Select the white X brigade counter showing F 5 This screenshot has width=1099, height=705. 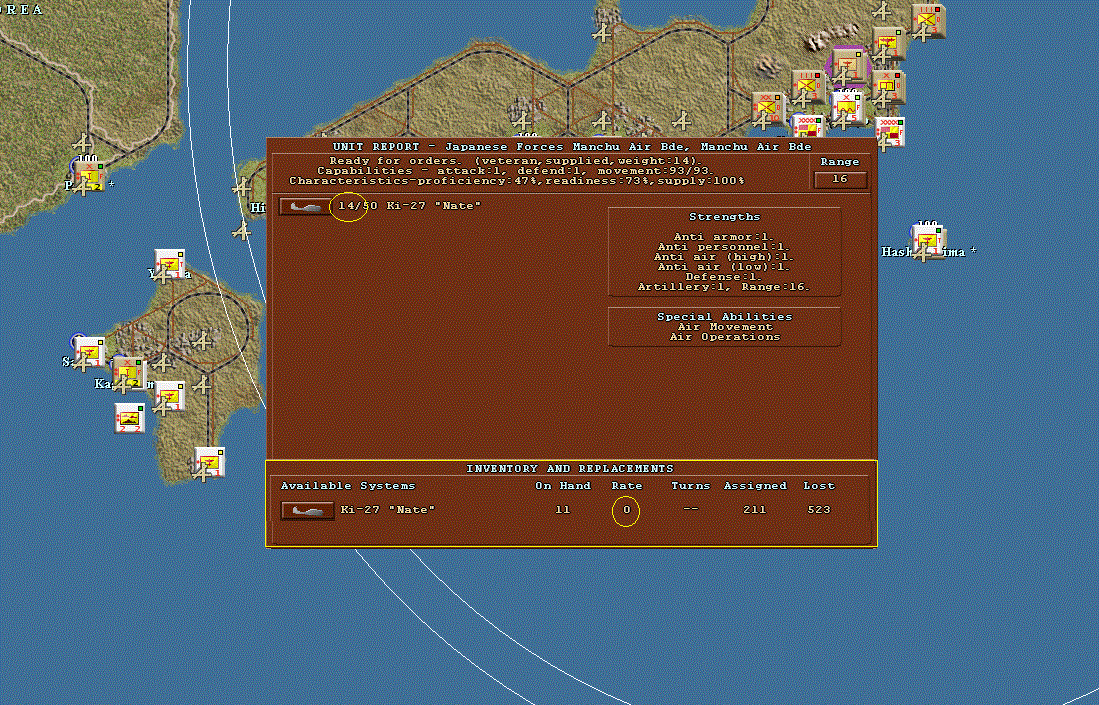click(x=848, y=109)
